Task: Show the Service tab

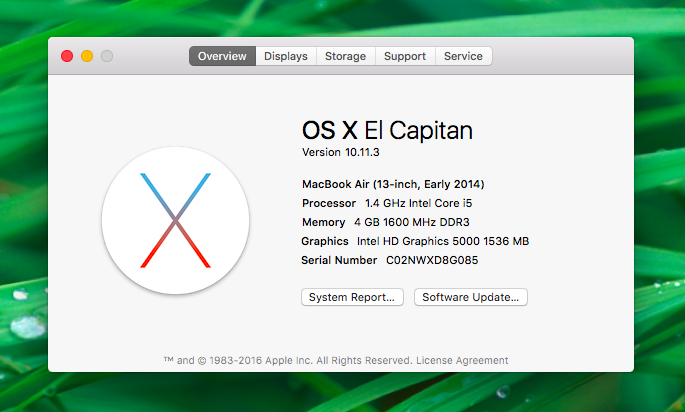Action: tap(463, 57)
